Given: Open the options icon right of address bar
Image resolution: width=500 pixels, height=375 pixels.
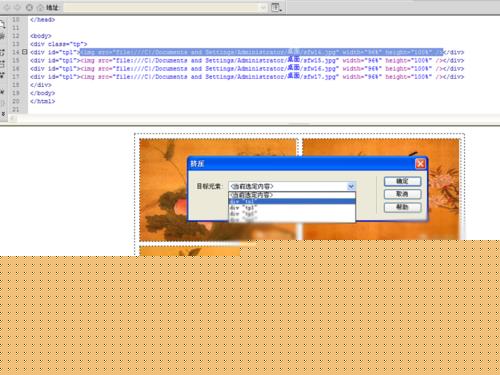Looking at the screenshot, I should (x=276, y=7).
